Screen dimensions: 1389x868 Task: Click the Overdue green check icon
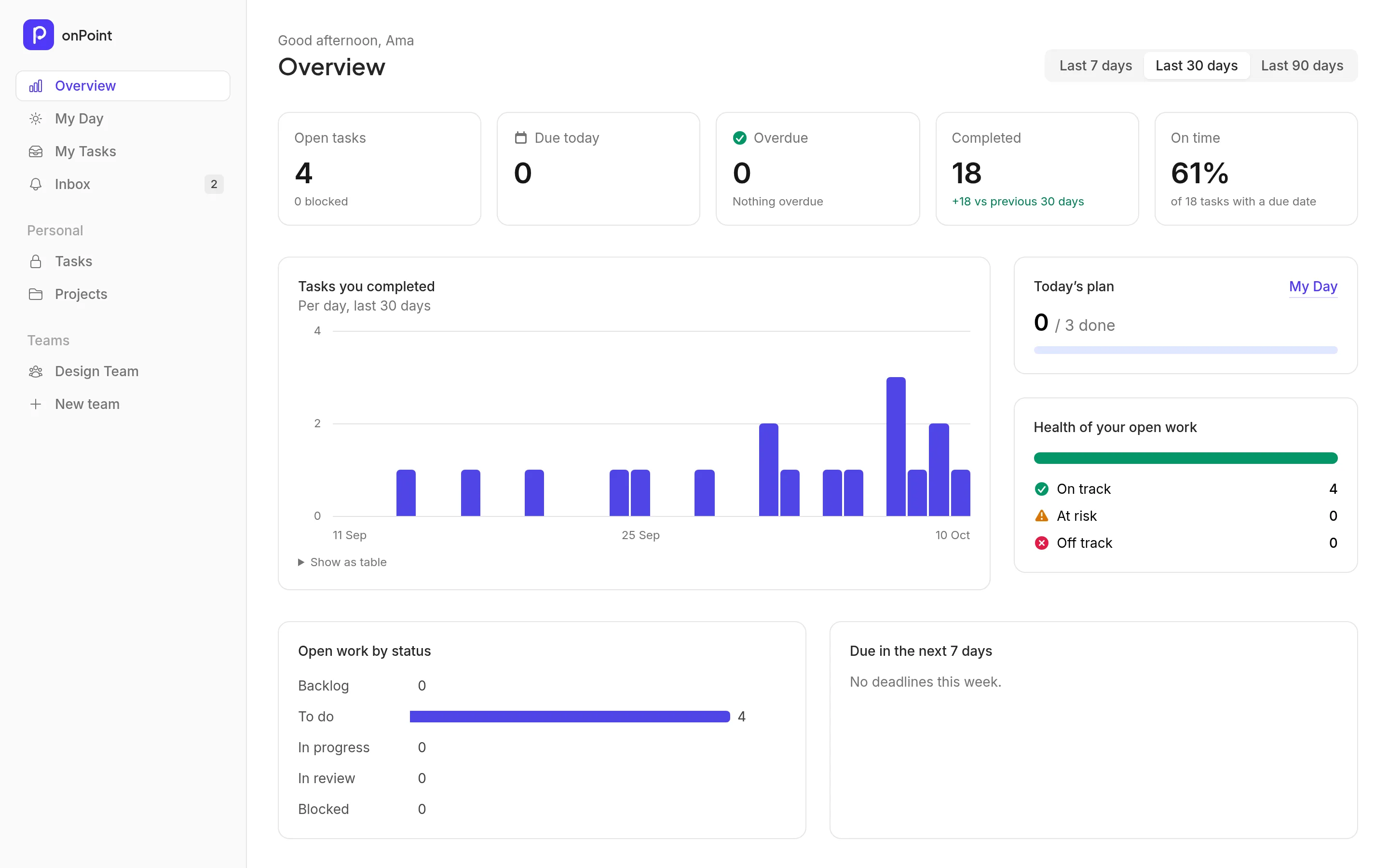(740, 138)
